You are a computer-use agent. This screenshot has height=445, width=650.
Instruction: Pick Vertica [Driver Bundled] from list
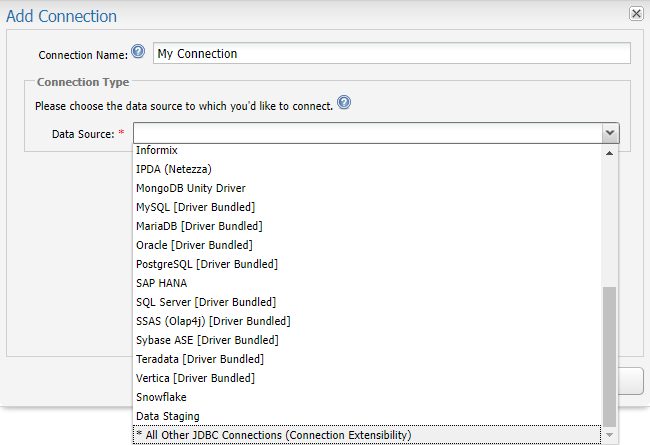click(x=367, y=379)
